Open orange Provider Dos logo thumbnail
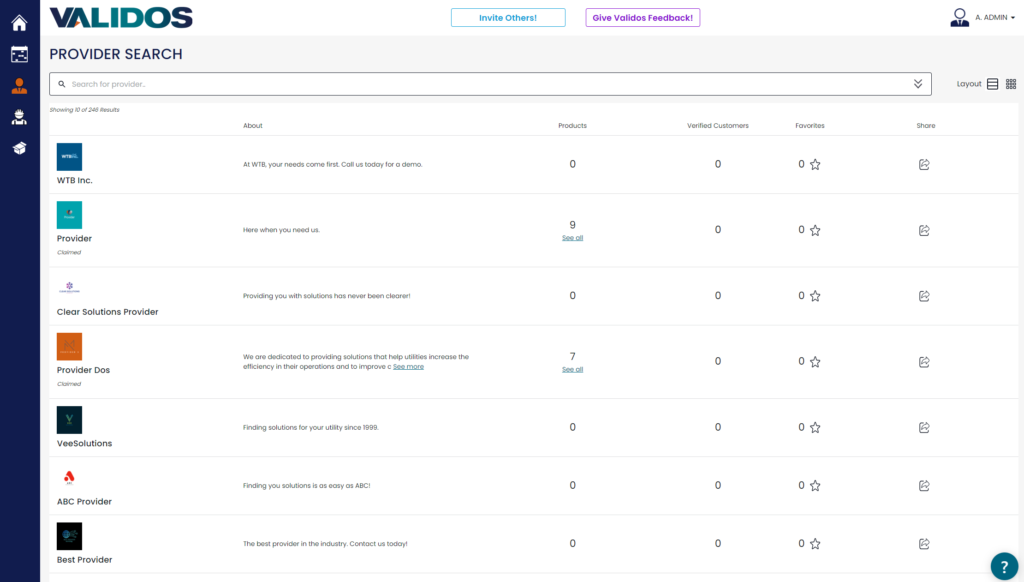 [x=69, y=346]
